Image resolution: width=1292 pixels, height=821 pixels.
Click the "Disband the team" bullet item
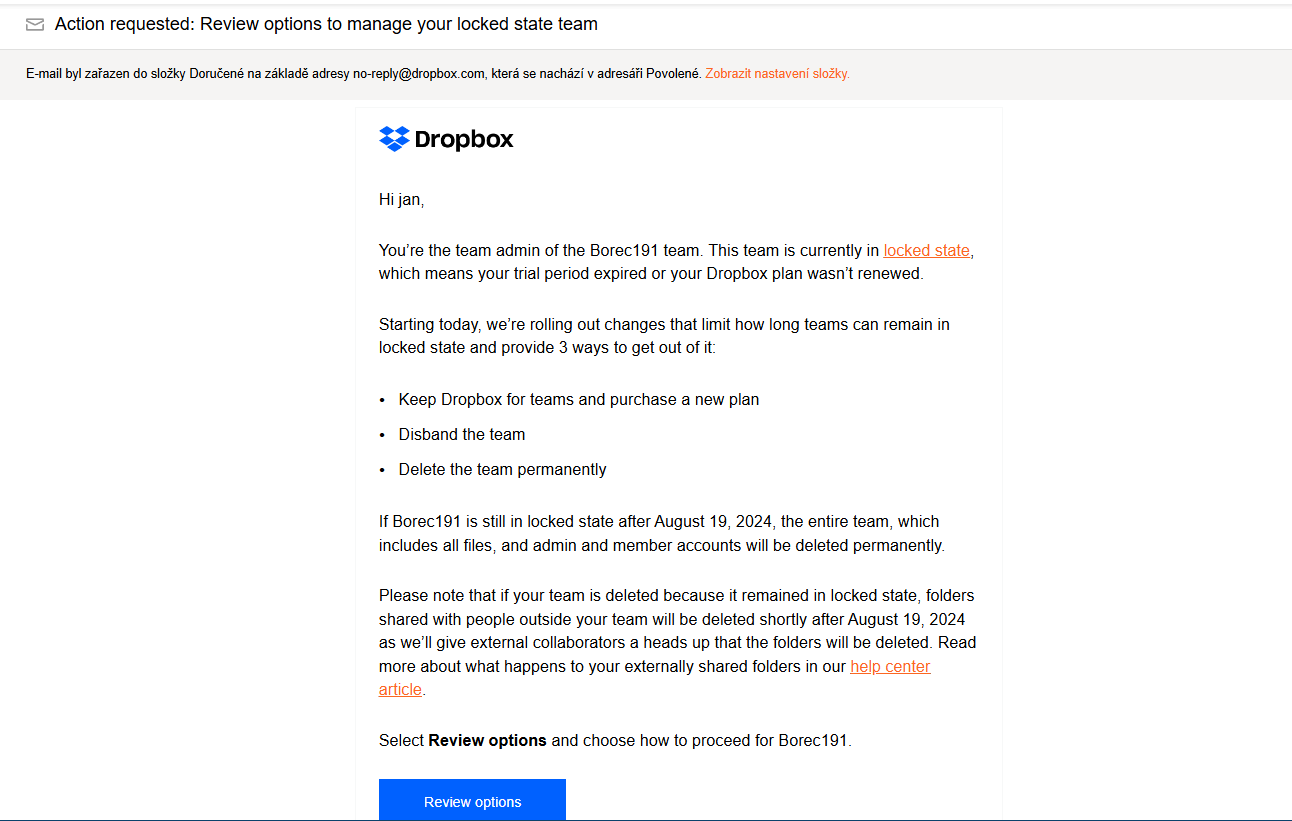click(x=461, y=435)
